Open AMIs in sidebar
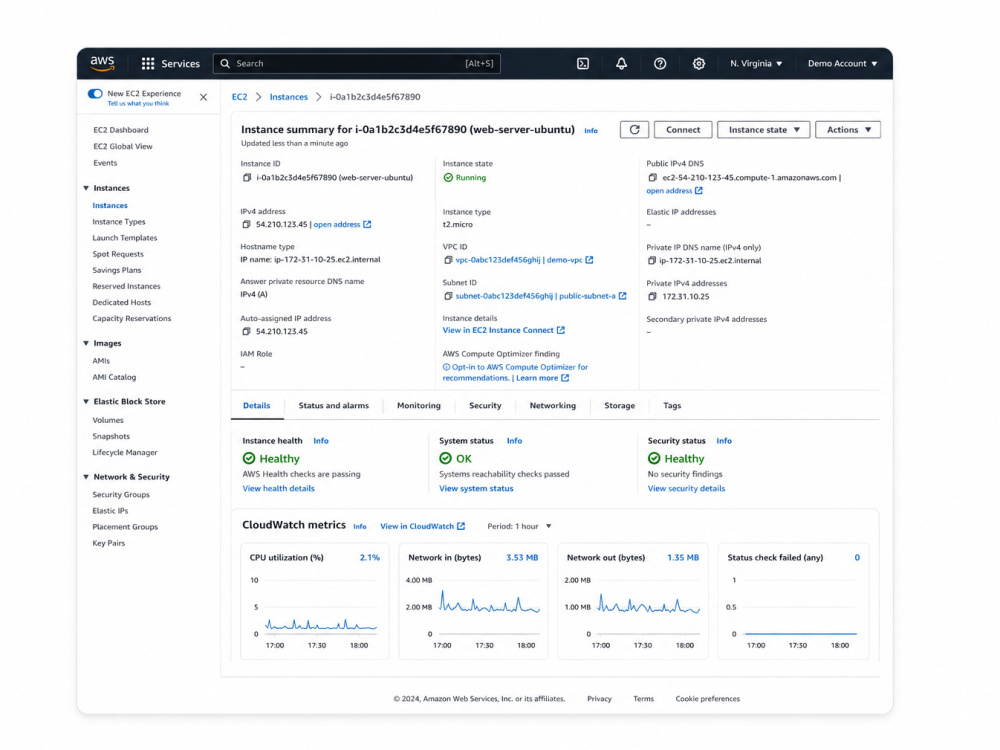 101,361
